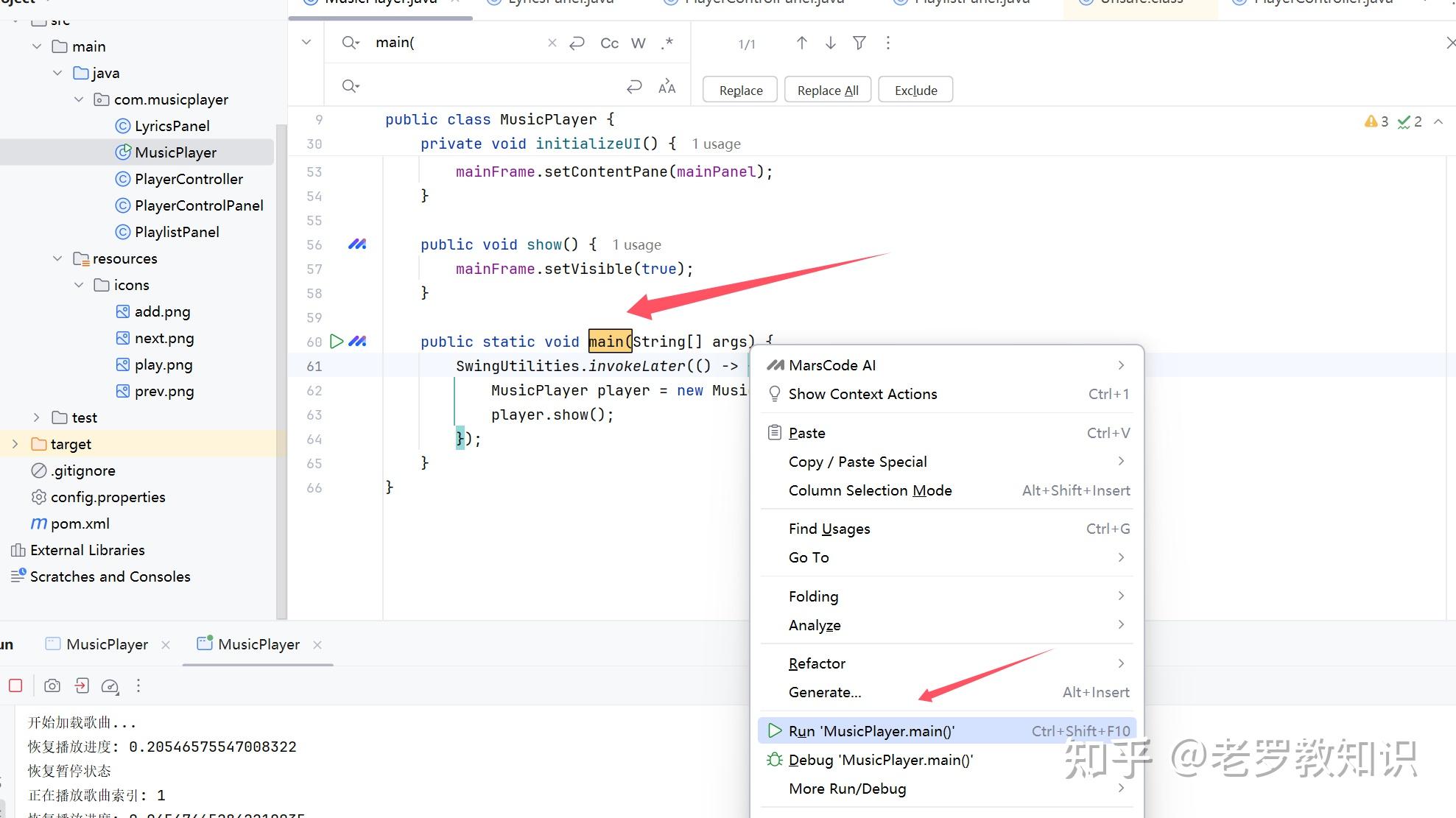Enable Regex (.*) search option
Viewport: 1456px width, 818px height.
tap(667, 43)
